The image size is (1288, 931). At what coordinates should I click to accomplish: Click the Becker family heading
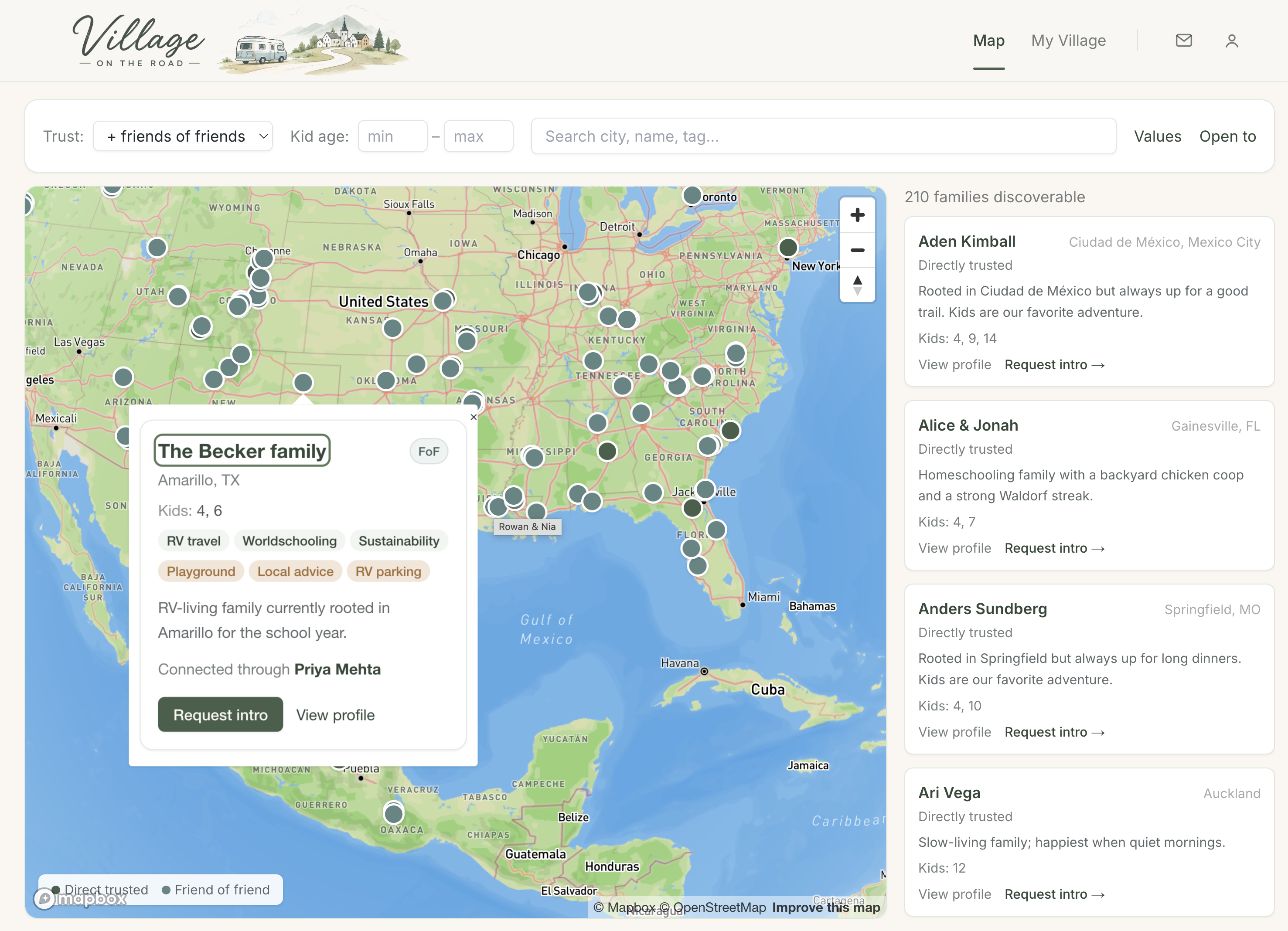(242, 451)
